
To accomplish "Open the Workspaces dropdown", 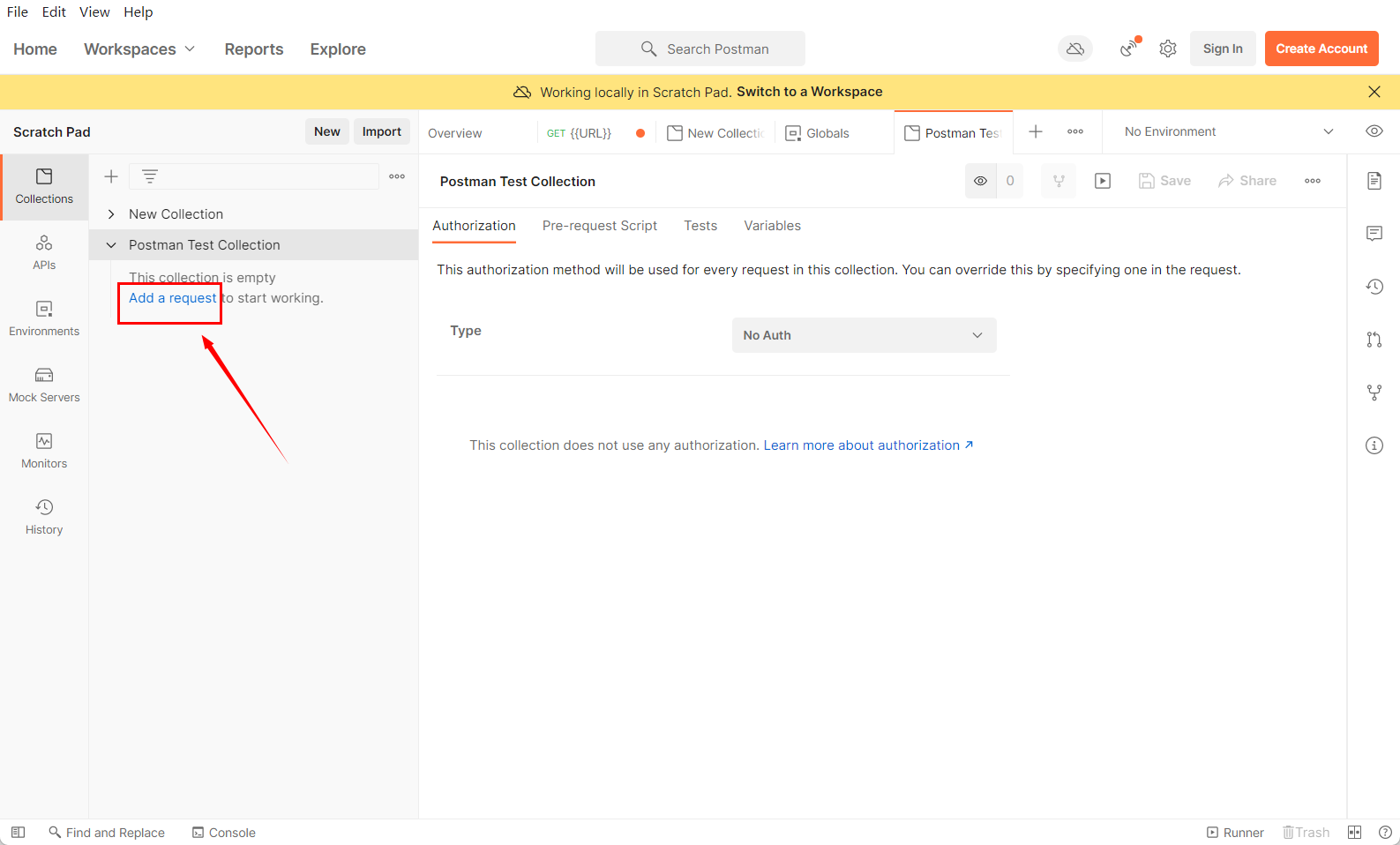I will click(139, 49).
